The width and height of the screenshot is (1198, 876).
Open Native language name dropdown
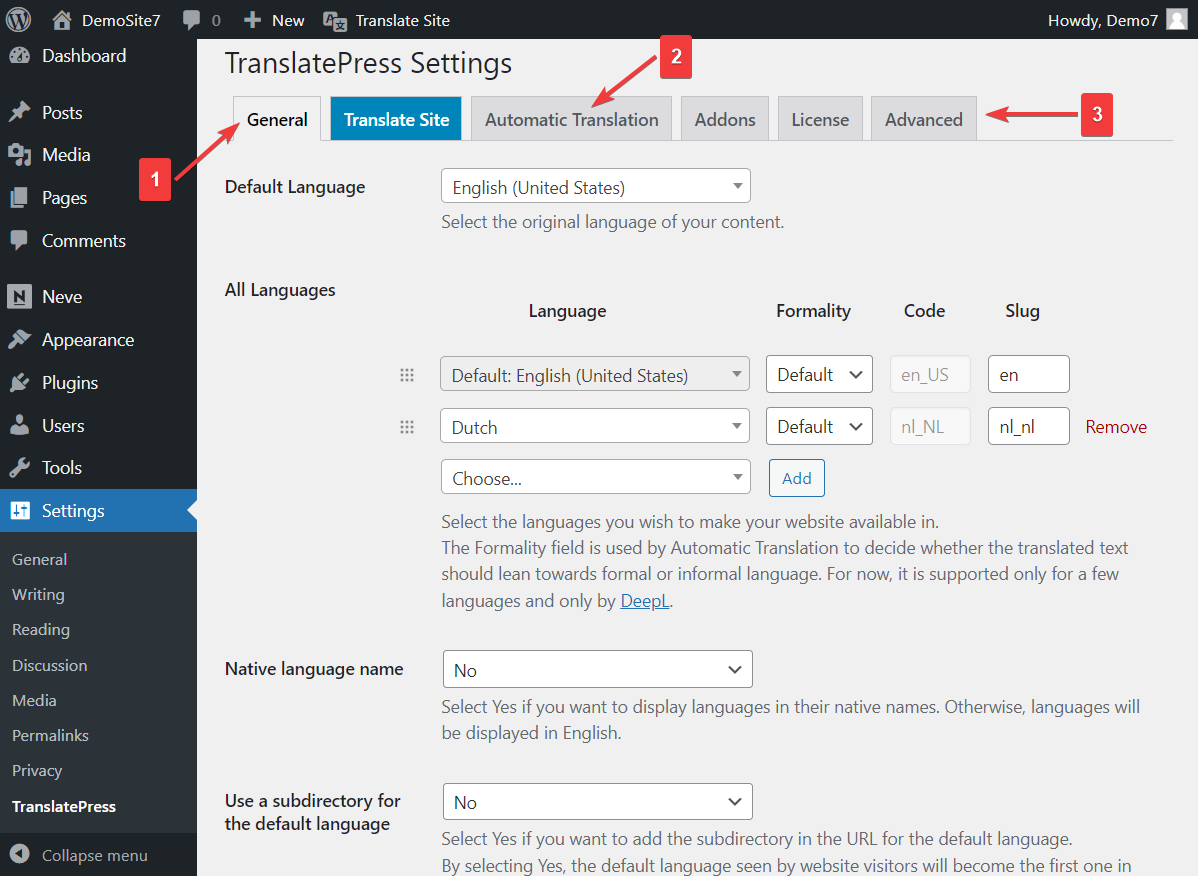(x=597, y=670)
